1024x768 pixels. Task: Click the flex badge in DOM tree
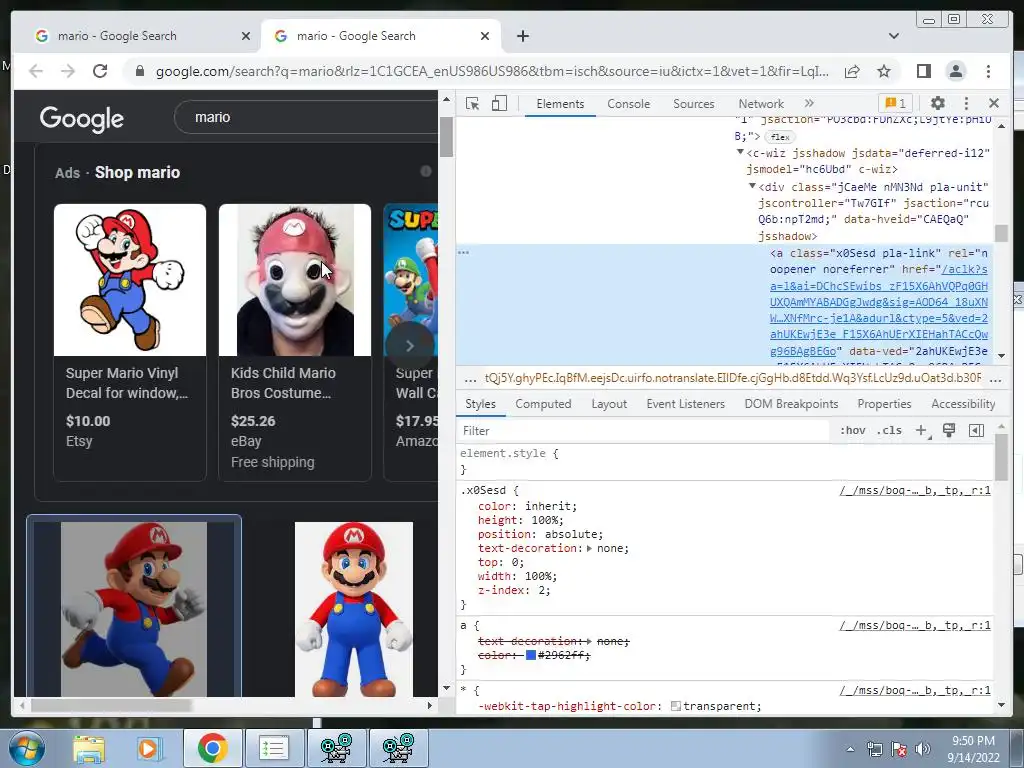click(x=780, y=137)
